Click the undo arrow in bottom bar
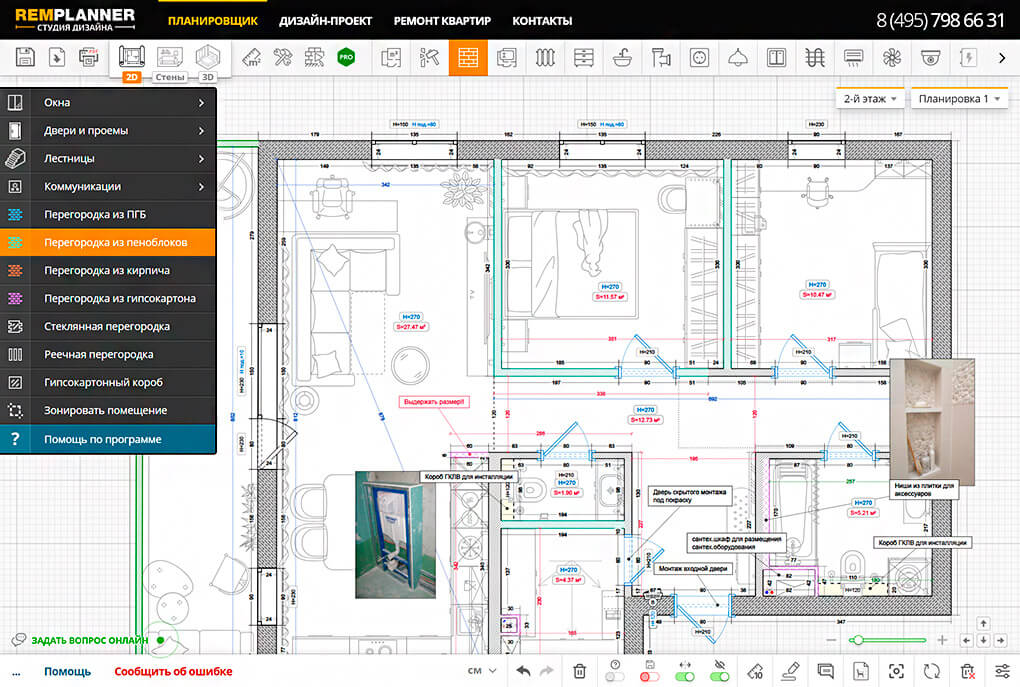 point(523,671)
